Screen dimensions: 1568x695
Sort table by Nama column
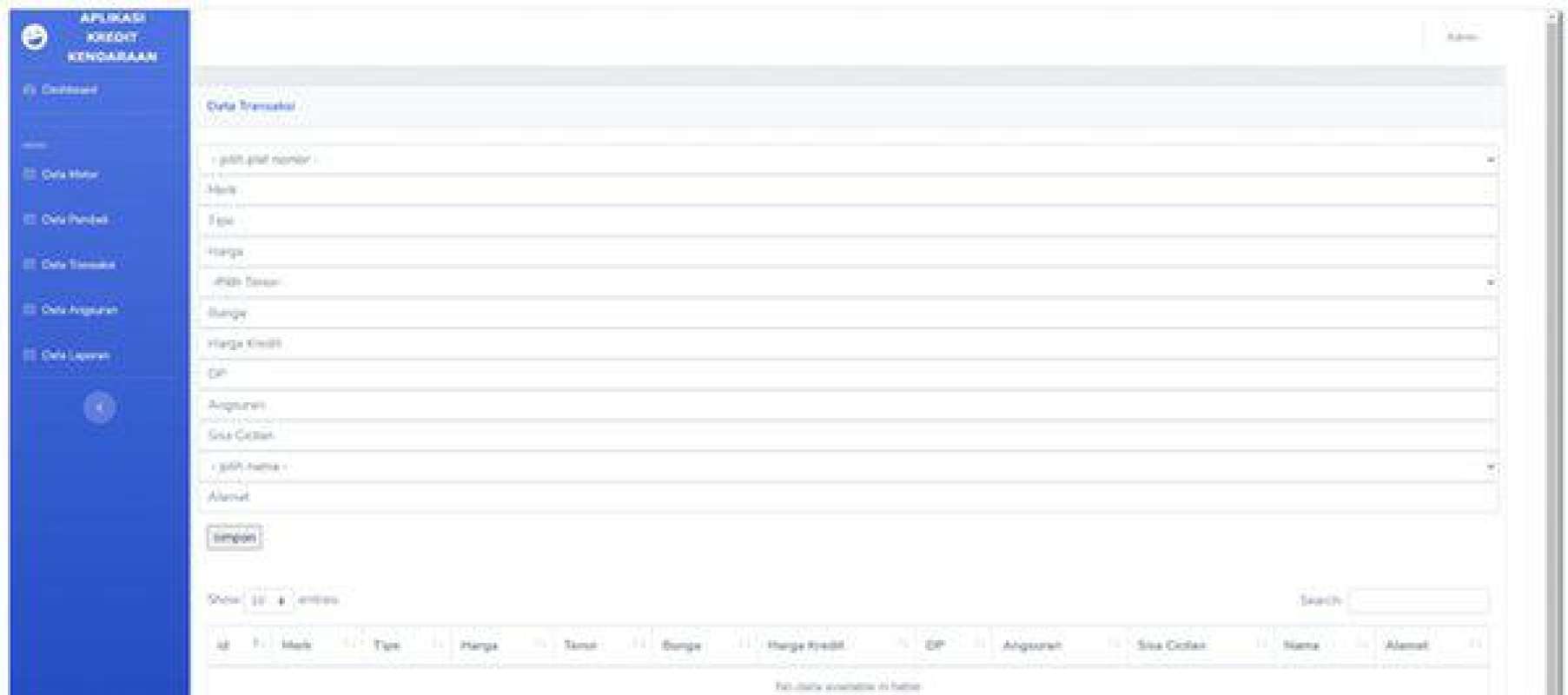tap(1325, 645)
